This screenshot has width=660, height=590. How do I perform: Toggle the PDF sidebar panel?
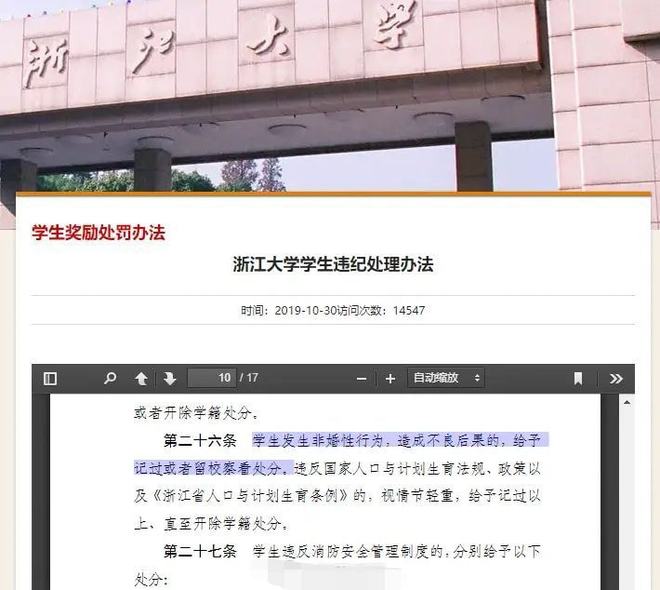click(51, 378)
